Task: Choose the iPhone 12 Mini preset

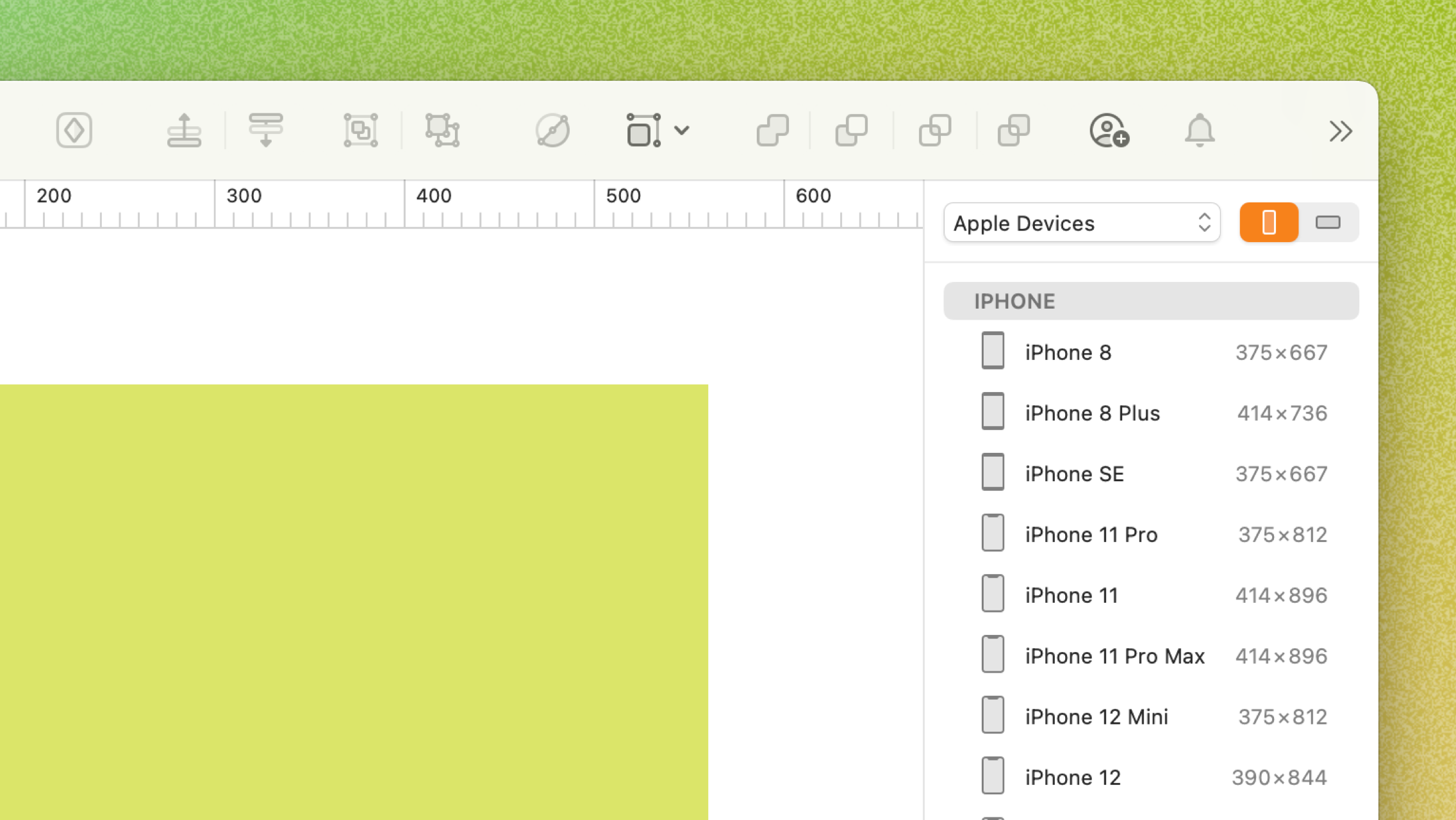Action: (1151, 717)
